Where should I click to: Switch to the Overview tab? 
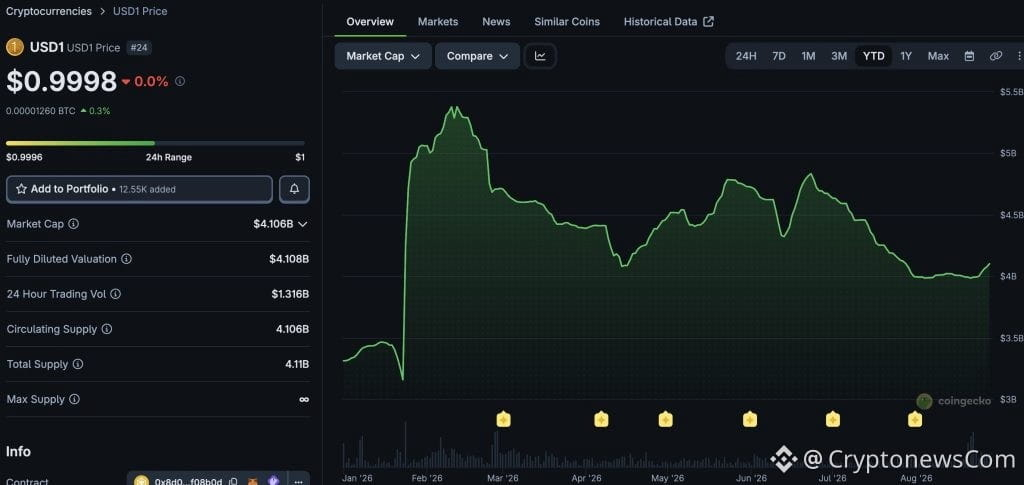[370, 22]
